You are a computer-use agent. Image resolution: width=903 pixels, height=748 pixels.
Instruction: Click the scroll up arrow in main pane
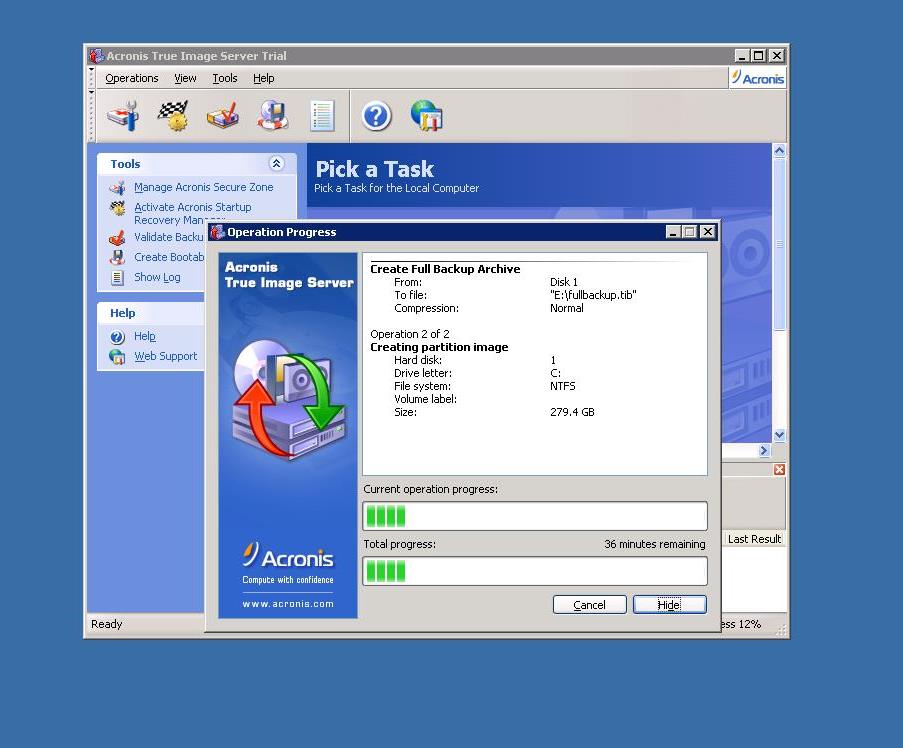click(779, 151)
